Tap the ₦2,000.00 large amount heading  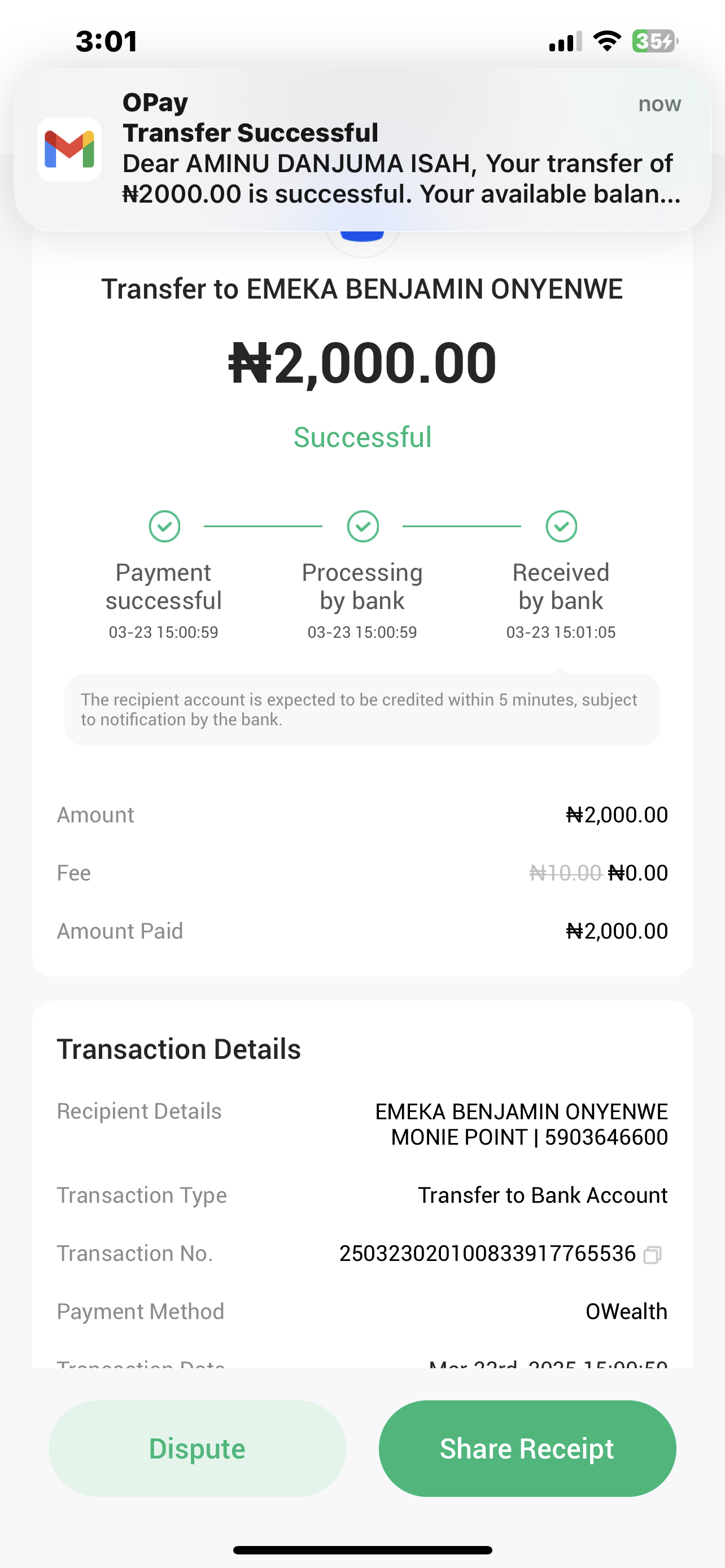coord(363,363)
